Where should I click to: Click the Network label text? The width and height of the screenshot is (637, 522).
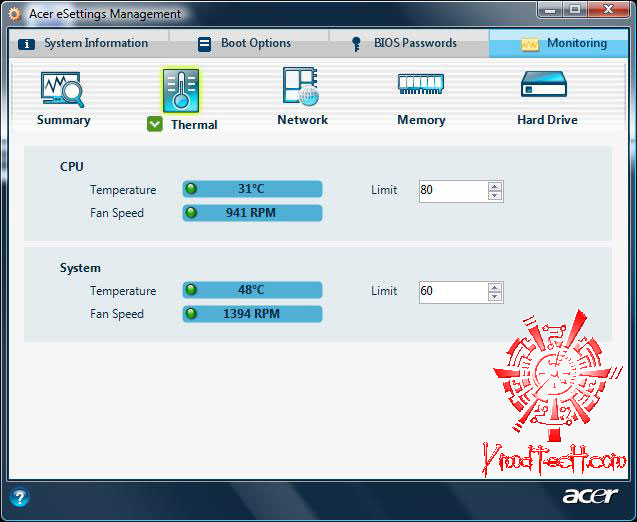pyautogui.click(x=302, y=120)
